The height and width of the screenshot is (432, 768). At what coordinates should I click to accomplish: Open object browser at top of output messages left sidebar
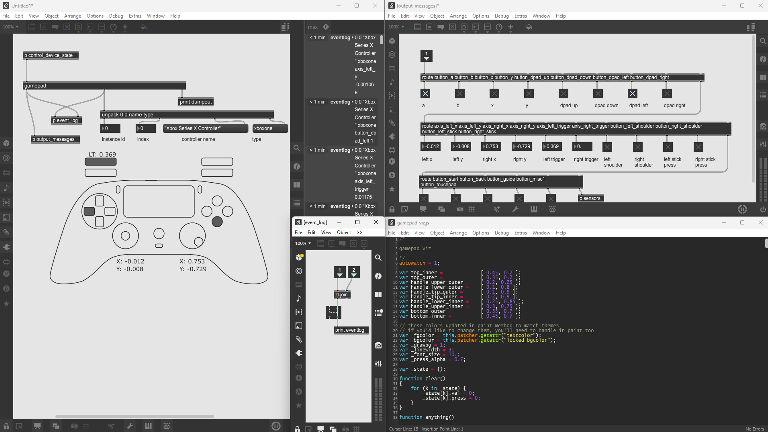click(x=392, y=41)
